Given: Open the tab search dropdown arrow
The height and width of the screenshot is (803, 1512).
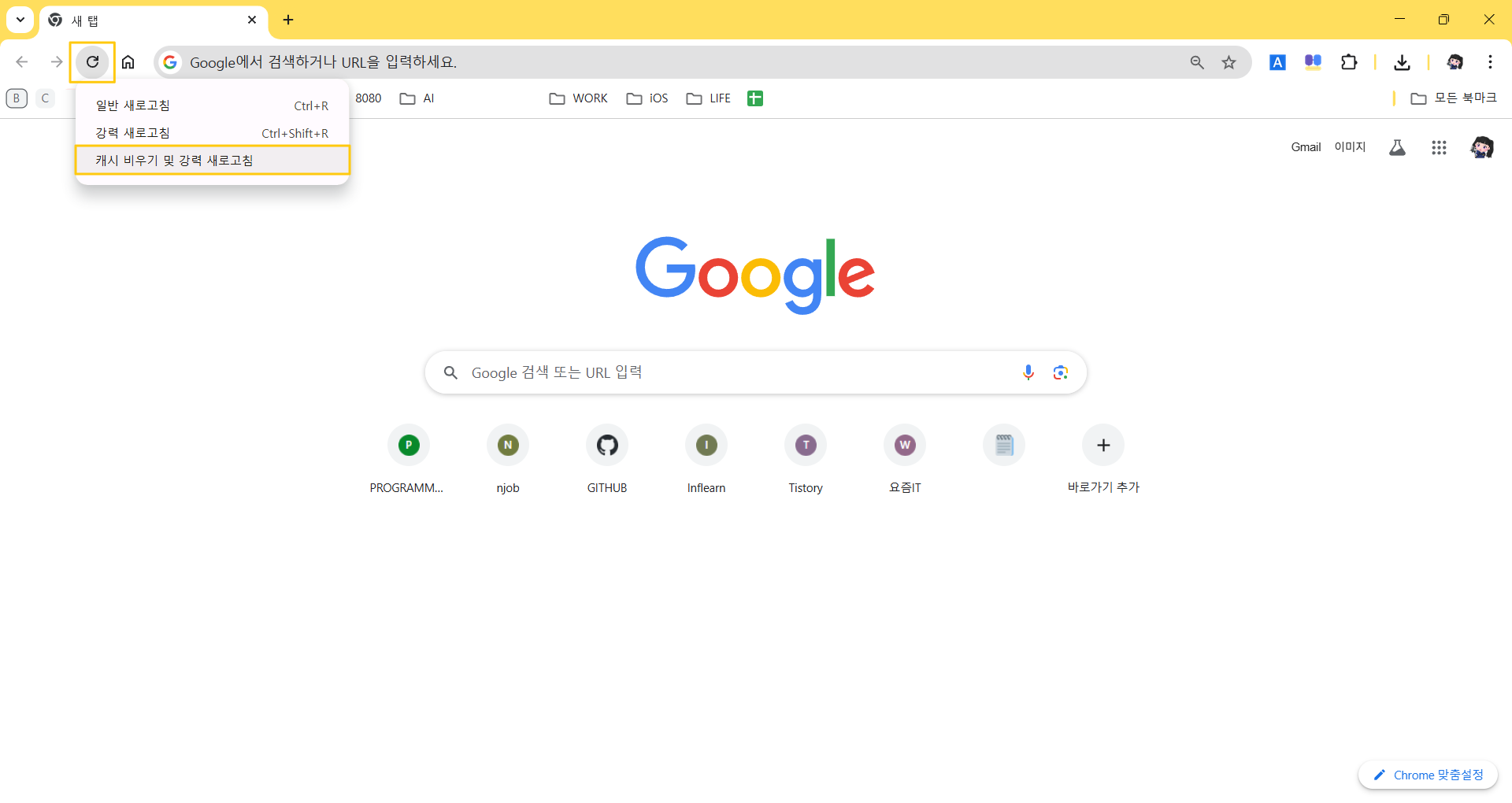Looking at the screenshot, I should click(20, 20).
